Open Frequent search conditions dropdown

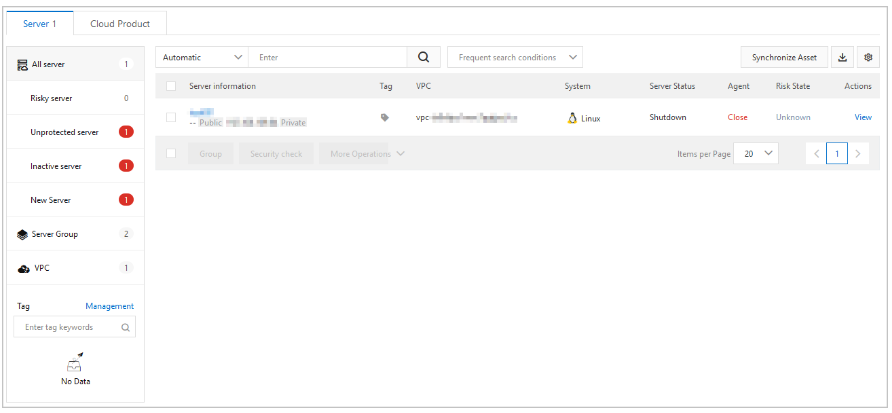click(x=515, y=57)
